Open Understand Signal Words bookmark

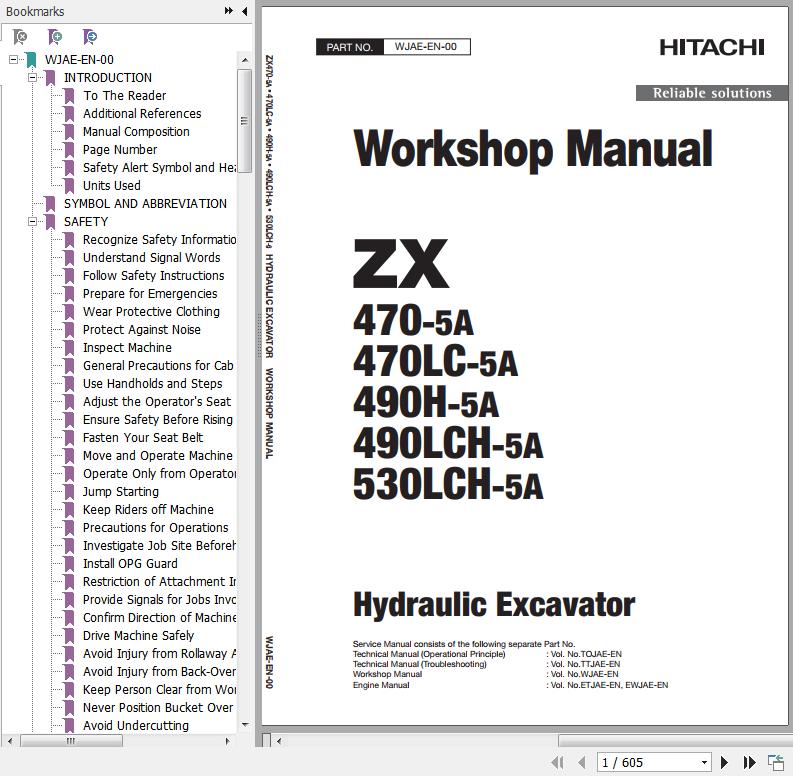(152, 257)
